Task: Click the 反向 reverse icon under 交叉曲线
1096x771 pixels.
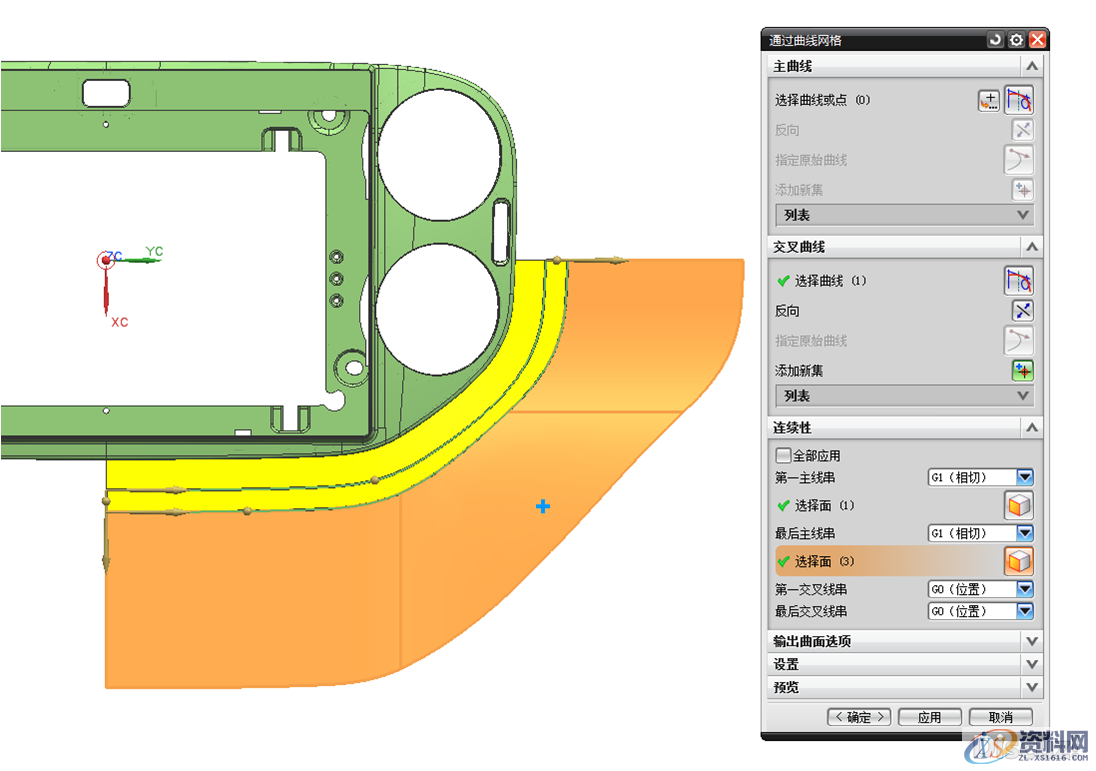Action: (x=1022, y=311)
